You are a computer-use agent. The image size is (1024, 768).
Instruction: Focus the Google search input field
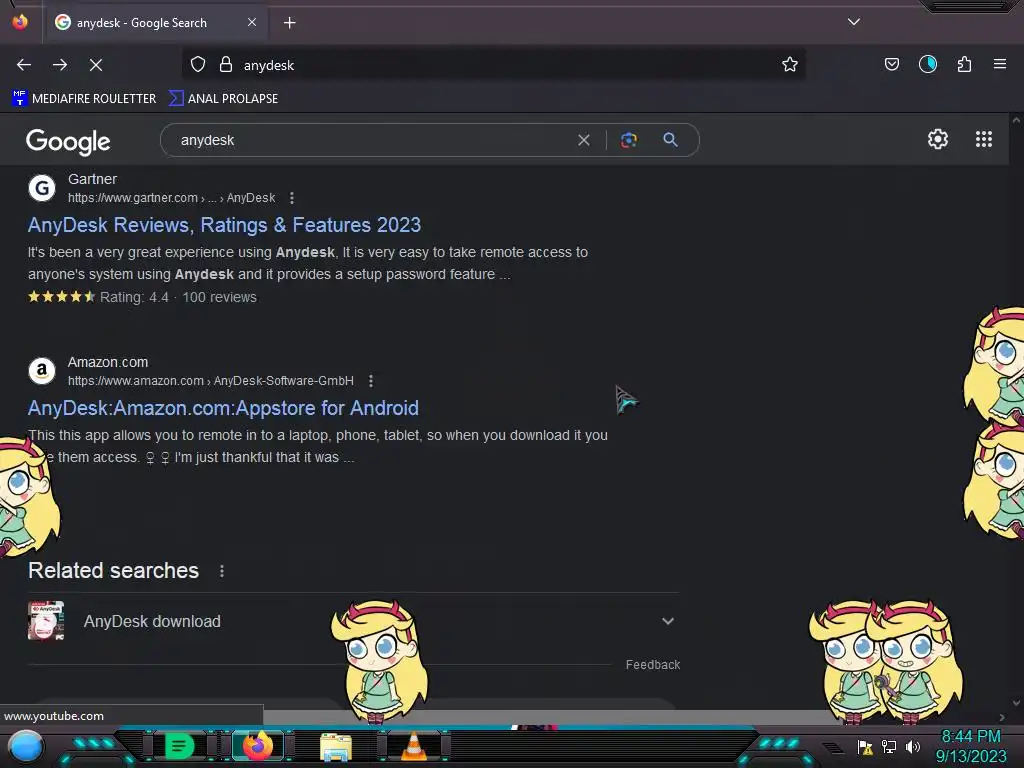[x=372, y=140]
